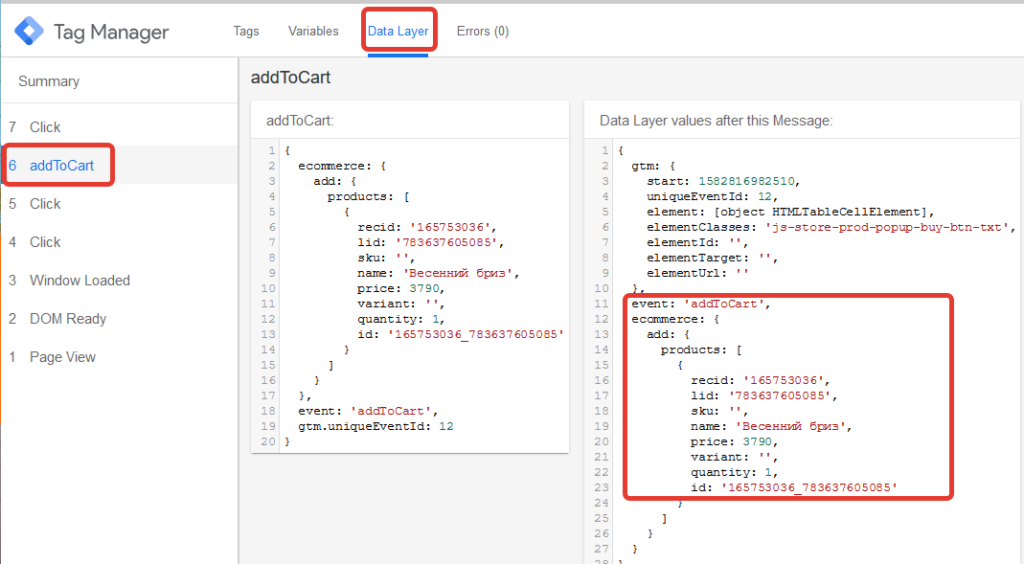Viewport: 1024px width, 564px height.
Task: Click price 3790 in right panel
Action: [760, 441]
